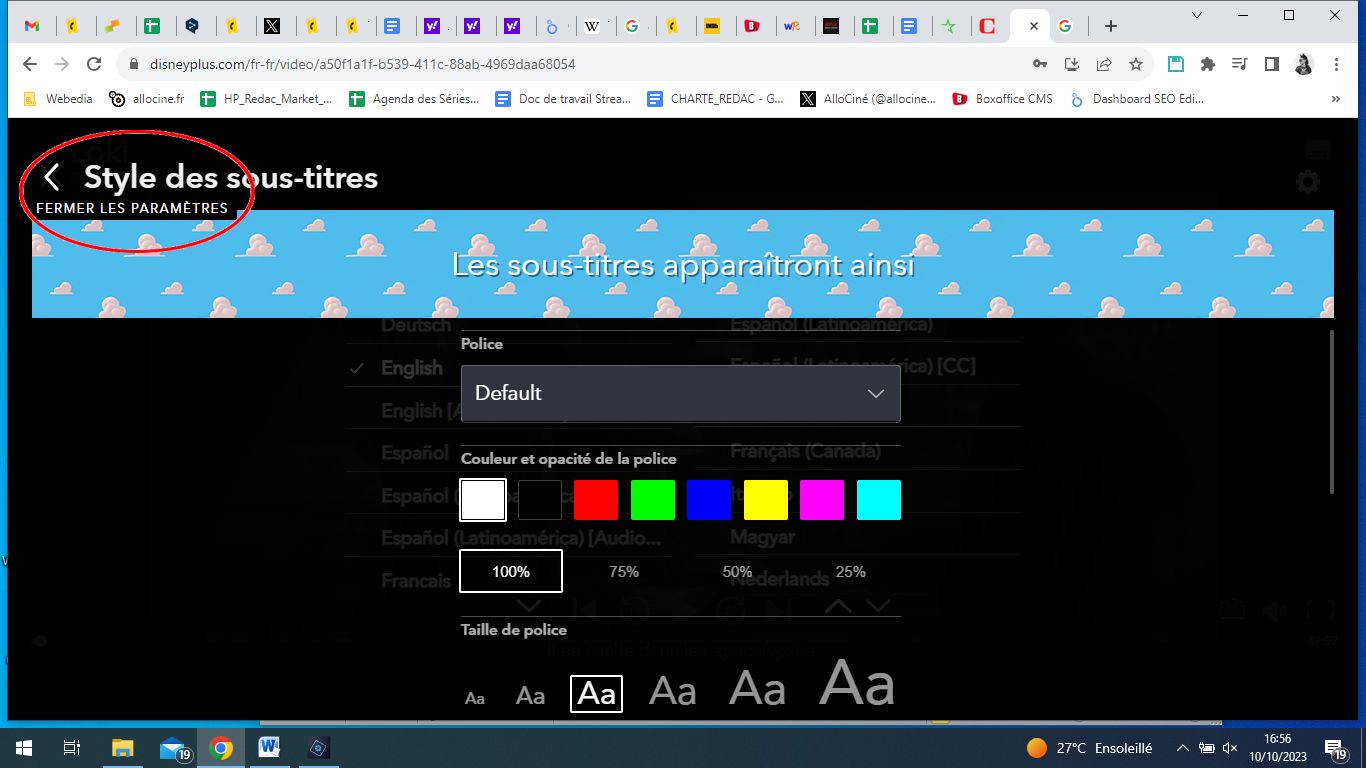Open the allocine.fr bookmark
Viewport: 1366px width, 768px height.
[147, 99]
